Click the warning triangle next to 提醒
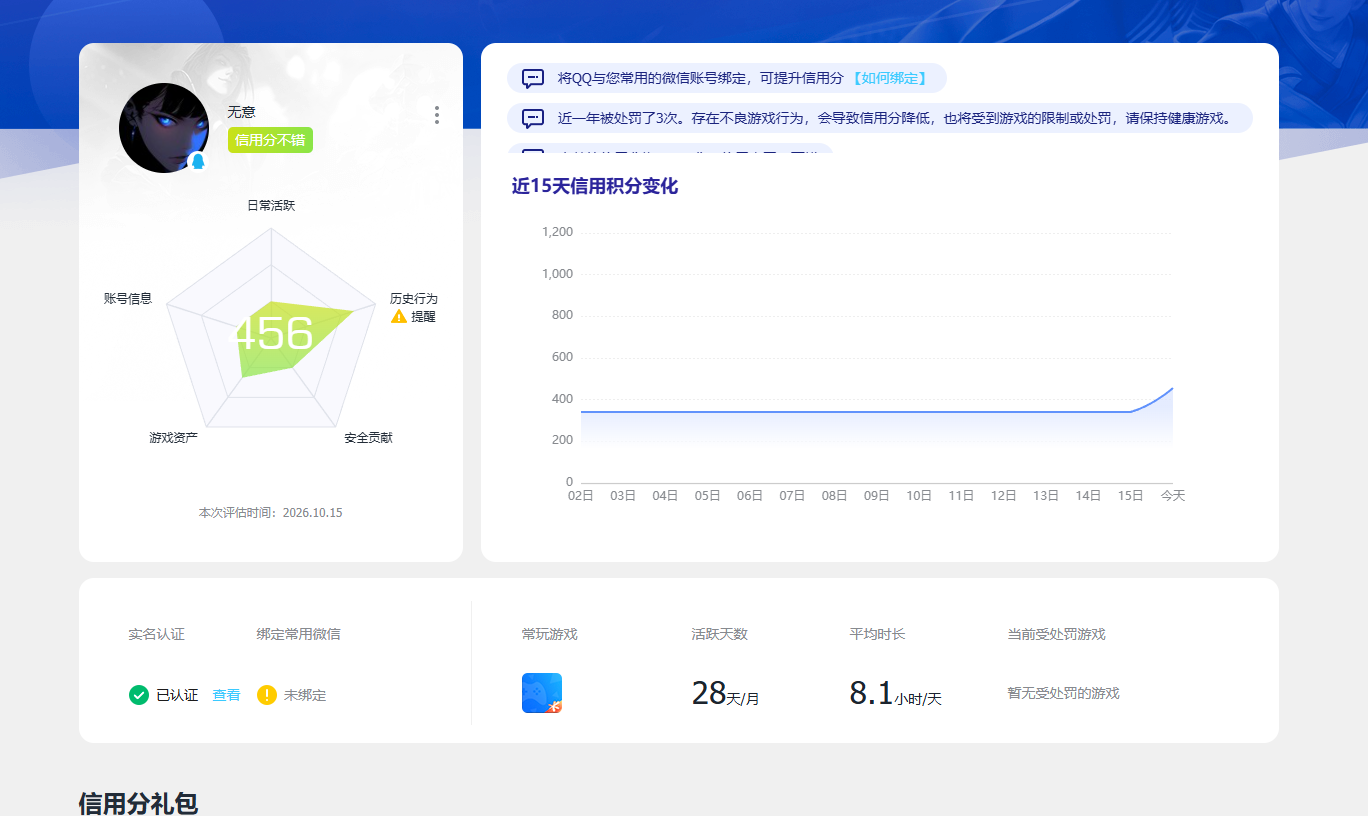 click(x=399, y=316)
